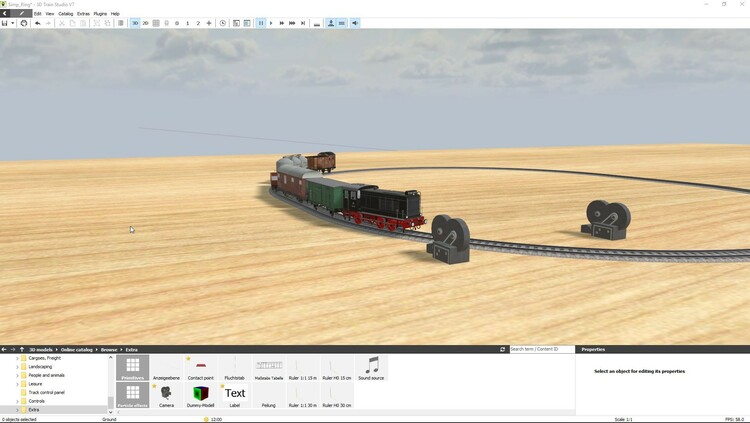750x423 pixels.
Task: Click the 12:00 time in the status bar
Action: pyautogui.click(x=216, y=419)
